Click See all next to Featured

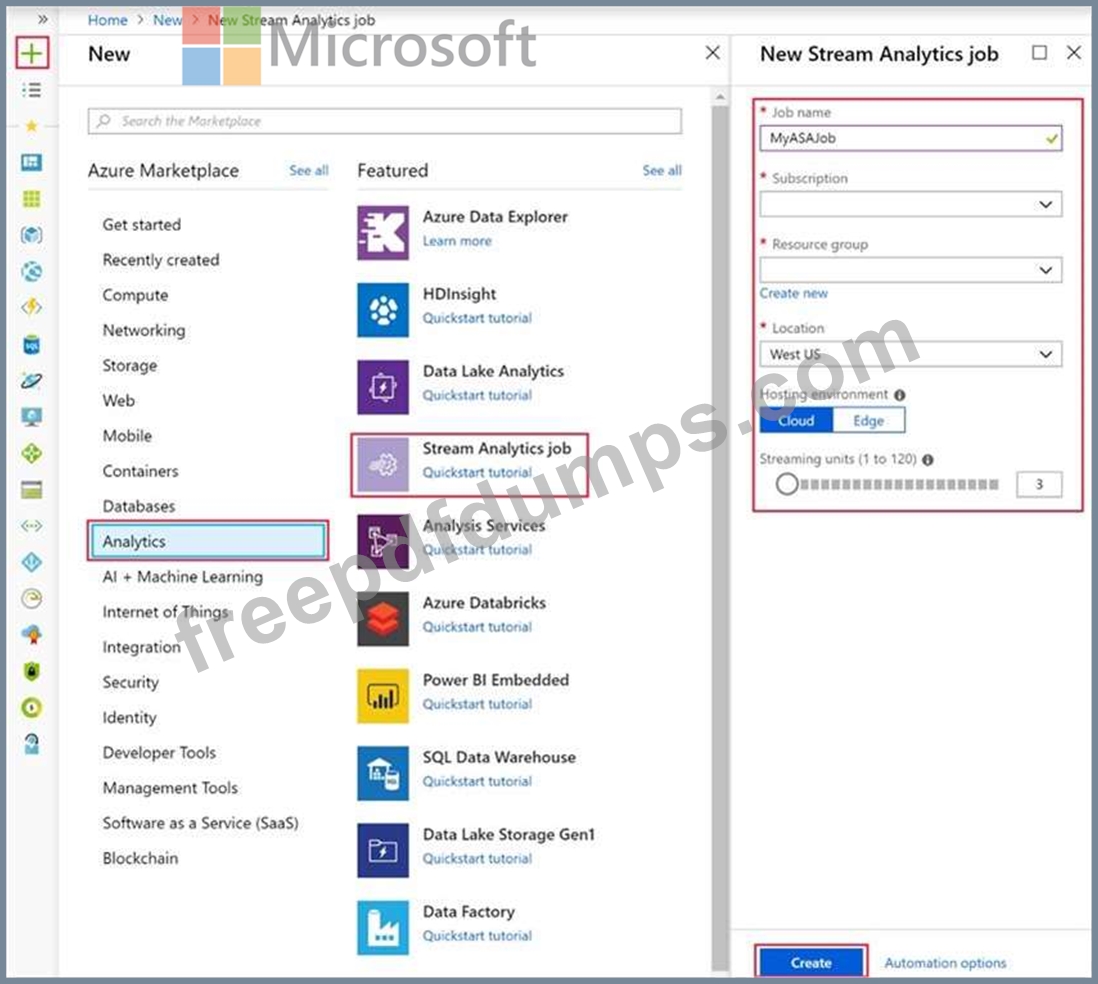point(662,170)
